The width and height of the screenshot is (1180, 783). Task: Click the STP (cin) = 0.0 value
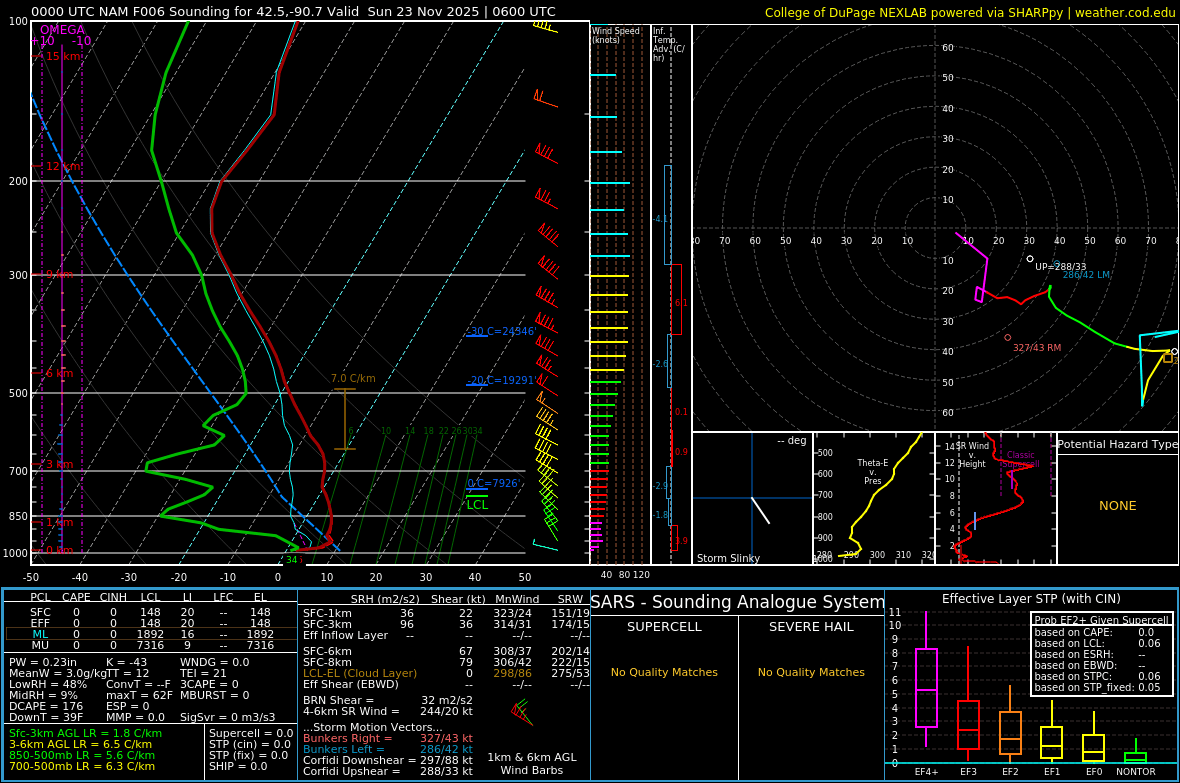249,745
